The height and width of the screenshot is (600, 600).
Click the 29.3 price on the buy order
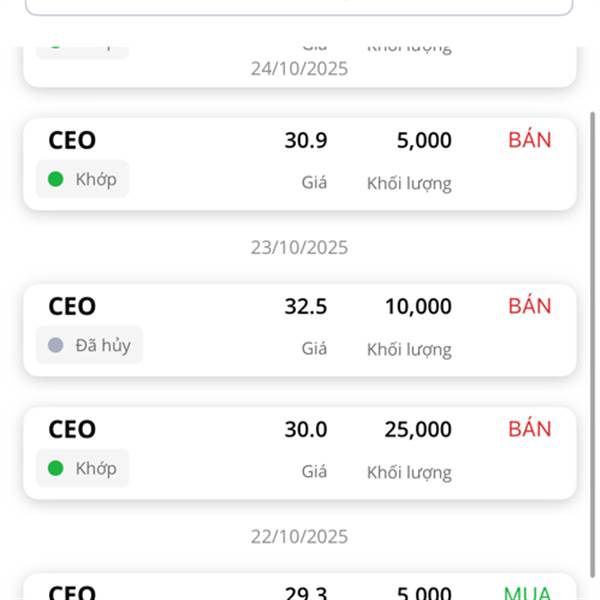pyautogui.click(x=305, y=593)
